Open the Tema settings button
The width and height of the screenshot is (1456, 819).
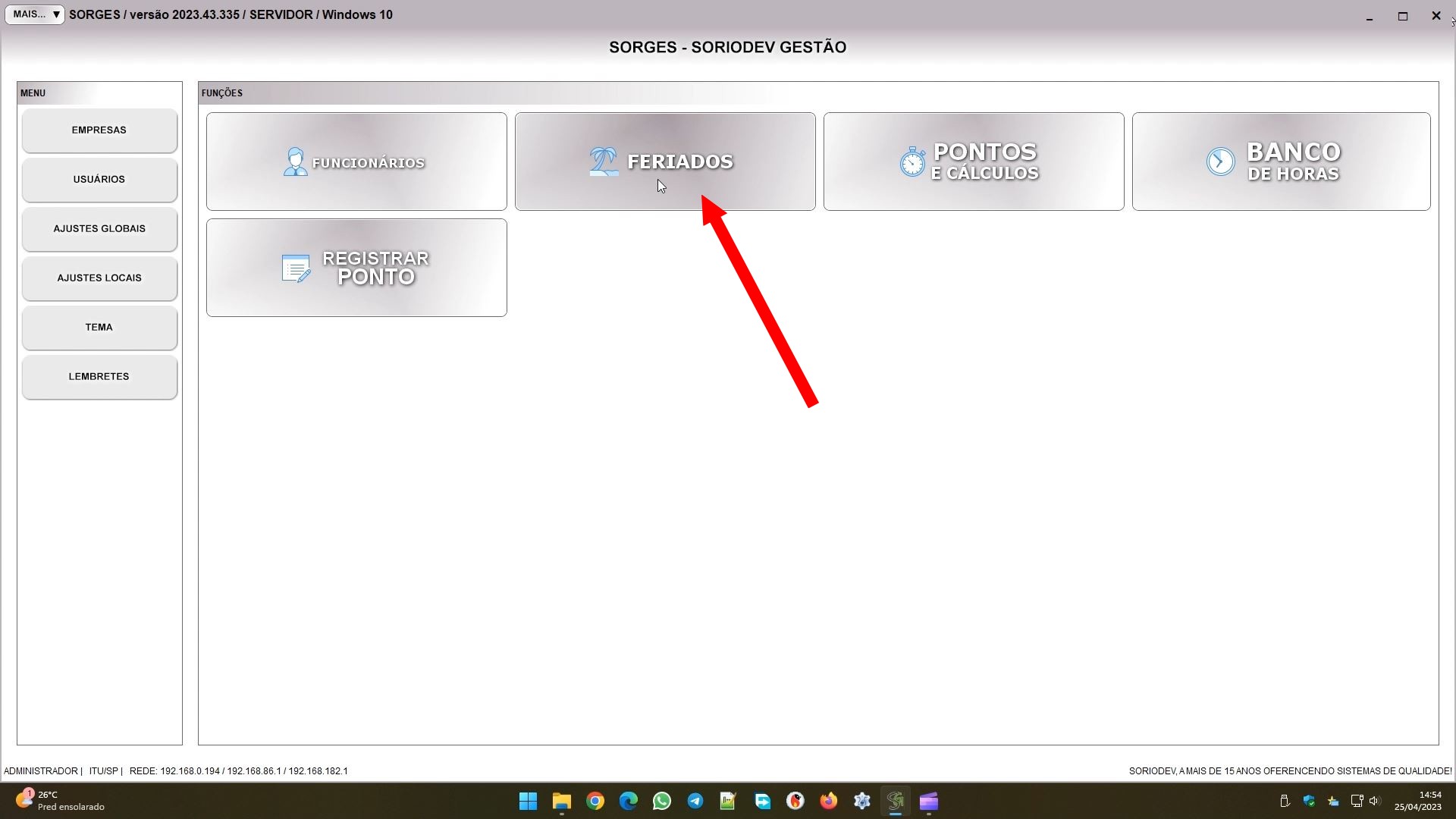[99, 328]
